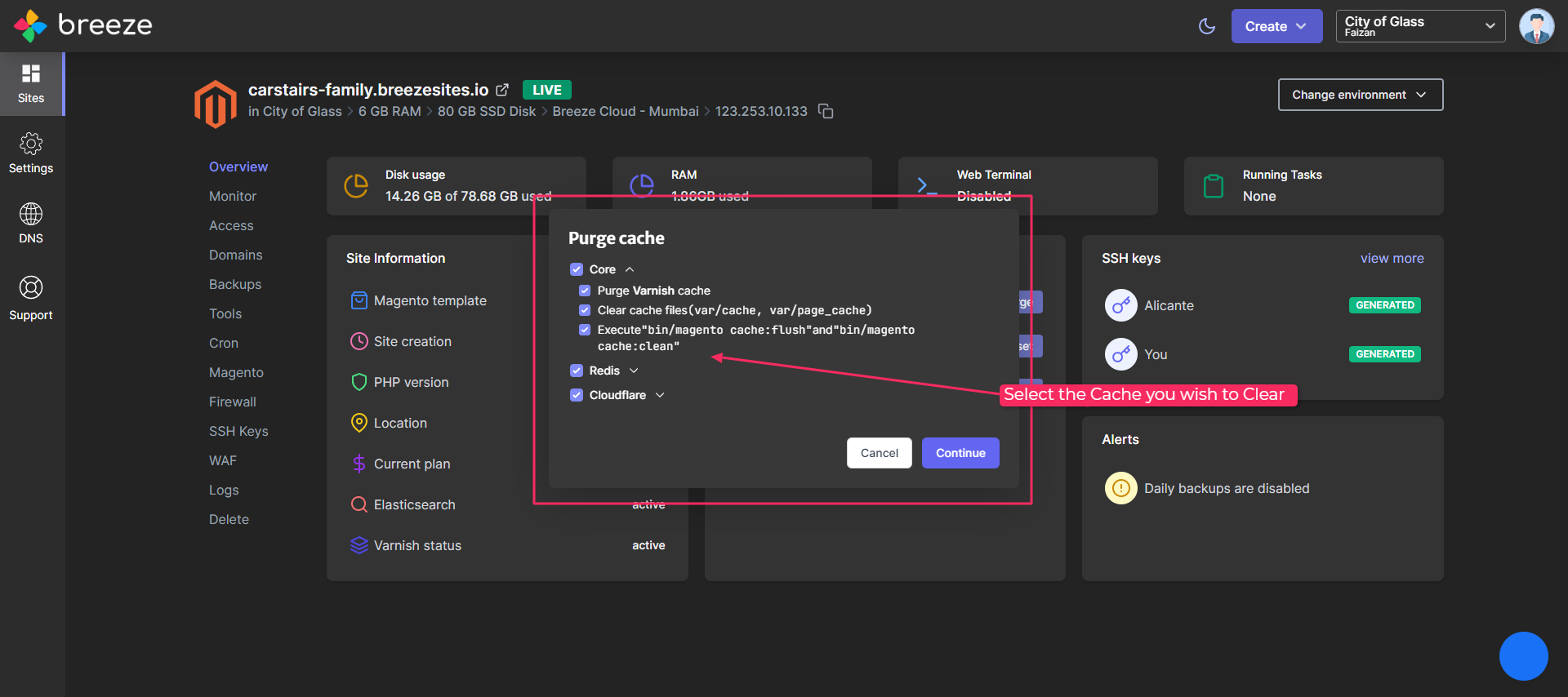
Task: Open the user profile avatar
Action: [x=1537, y=26]
